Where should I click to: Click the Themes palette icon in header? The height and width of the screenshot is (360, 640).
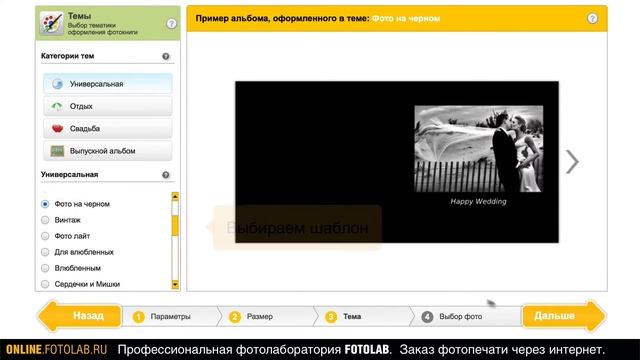point(51,23)
